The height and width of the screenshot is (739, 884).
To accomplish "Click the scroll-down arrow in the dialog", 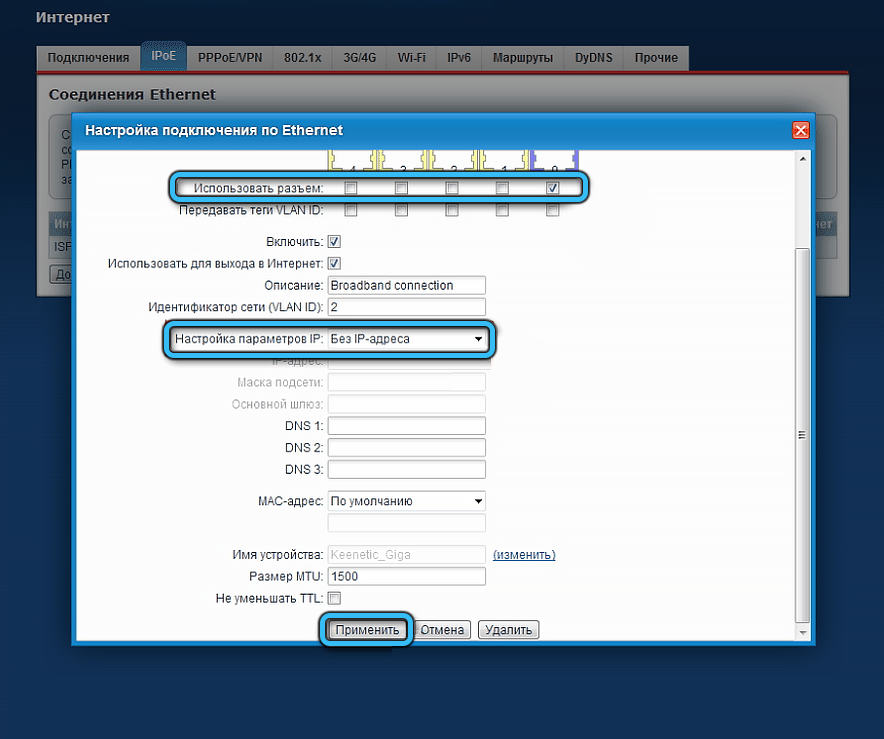I will point(803,632).
